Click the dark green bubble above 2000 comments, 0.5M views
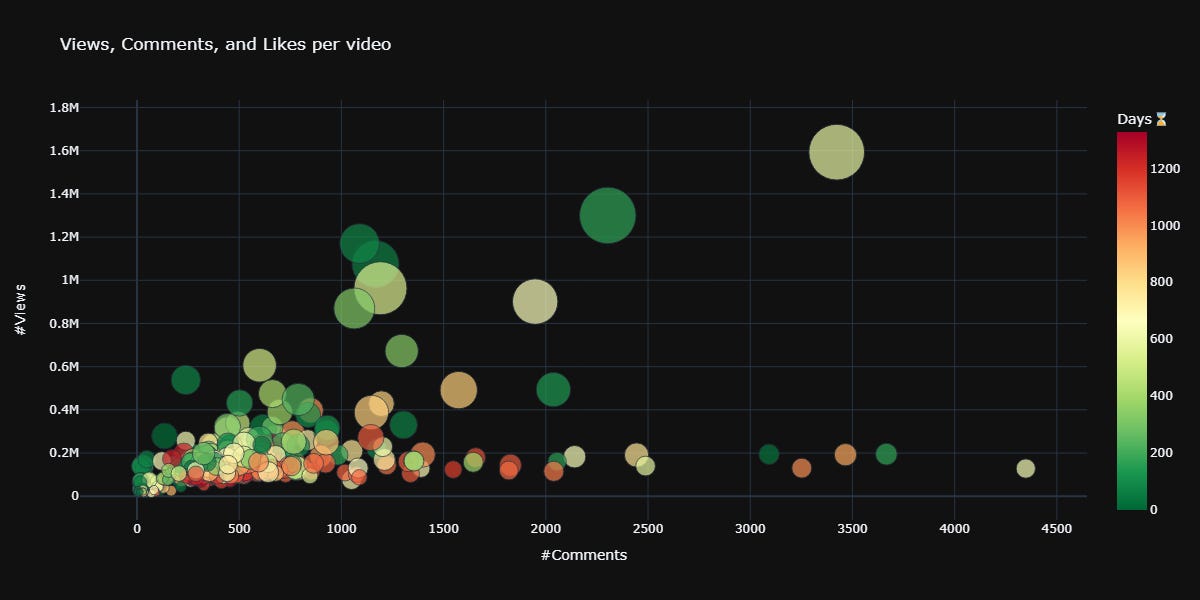1200x600 pixels. click(553, 390)
